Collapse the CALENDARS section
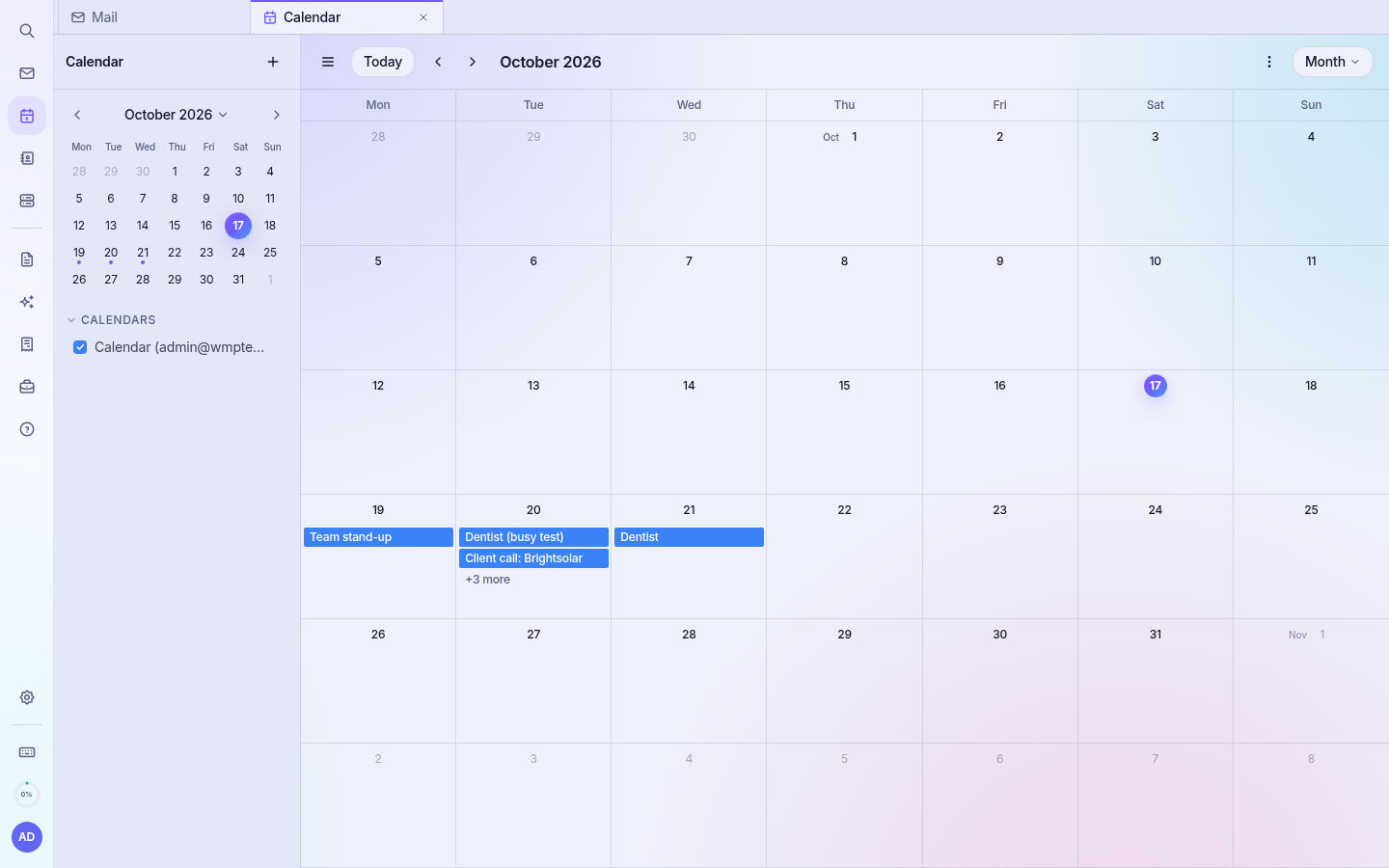The width and height of the screenshot is (1389, 868). [111, 320]
